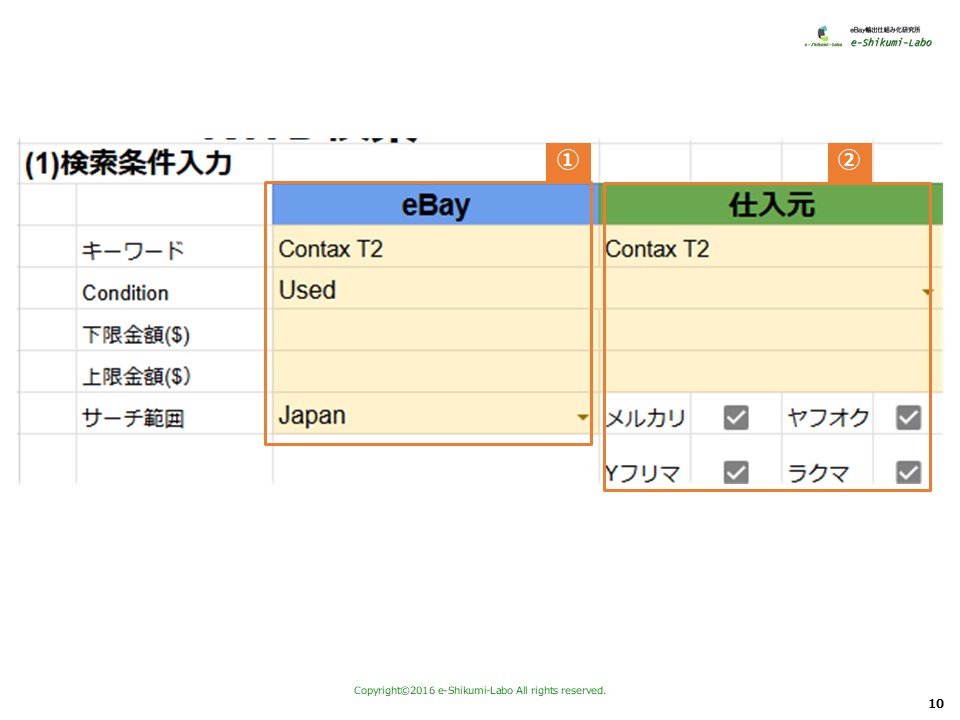Click the slide page number 10
The width and height of the screenshot is (960, 720).
tap(936, 703)
